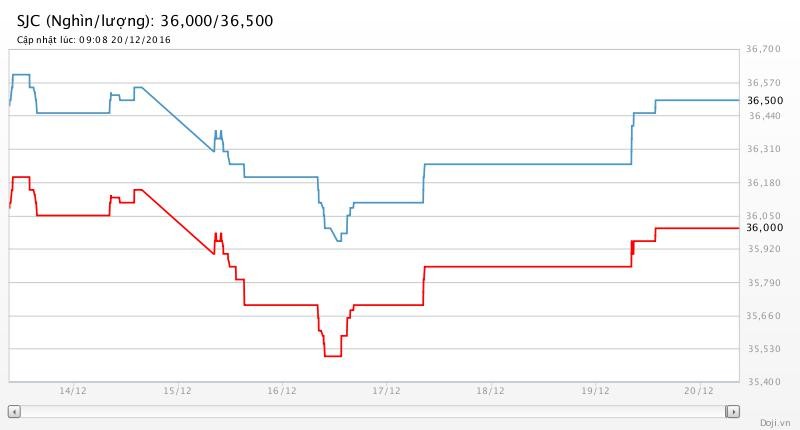This screenshot has height=430, width=800.
Task: Select the 16/12 date axis label
Action: point(281,391)
